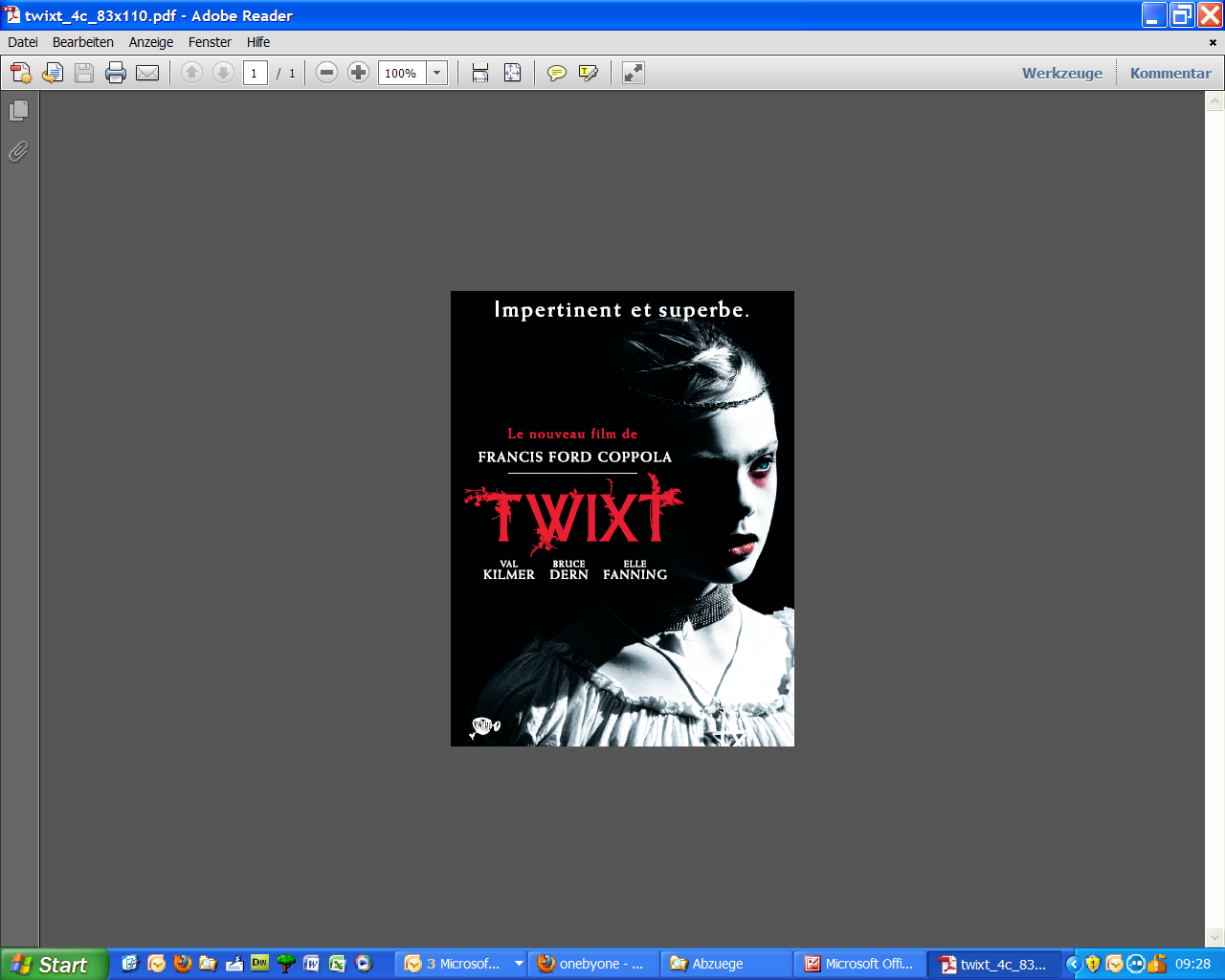
Task: Zoom out with the minus button
Action: pos(326,73)
